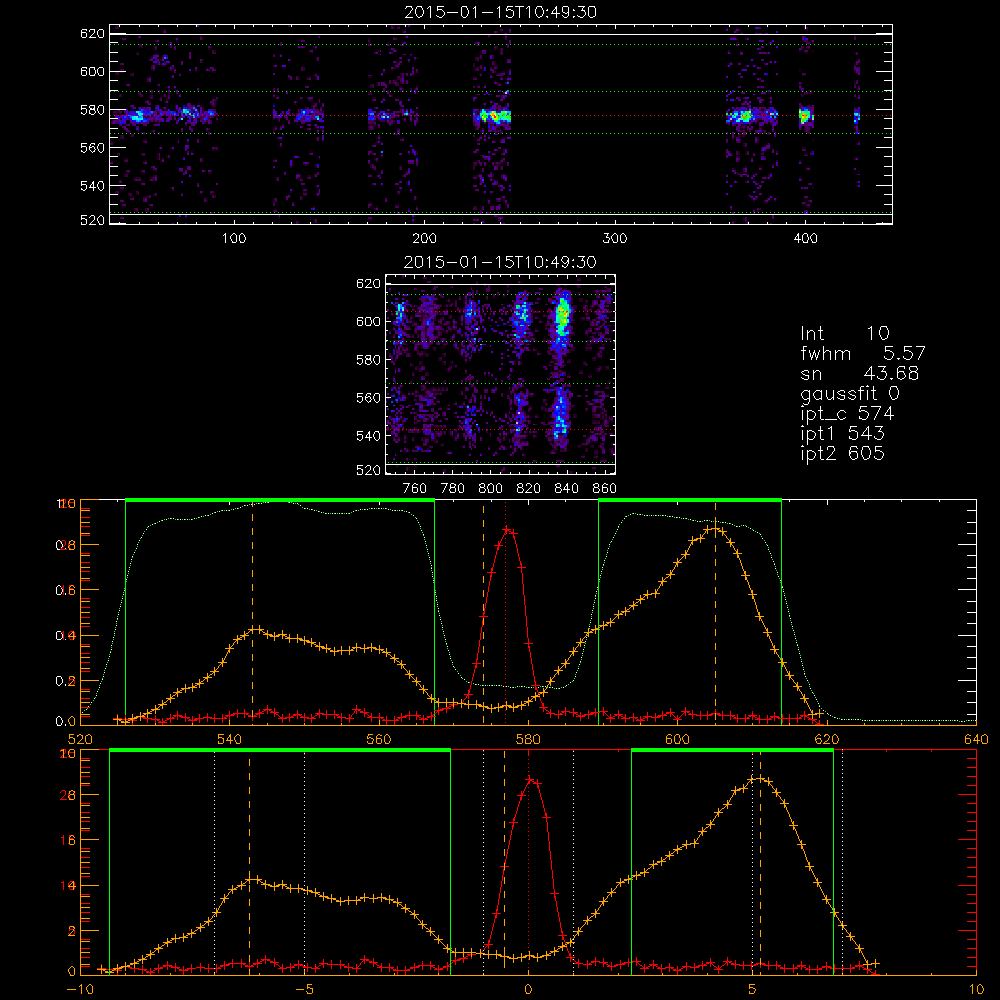Click x-axis label 10 of lower profile plot
The height and width of the screenshot is (1000, 1000).
976,990
